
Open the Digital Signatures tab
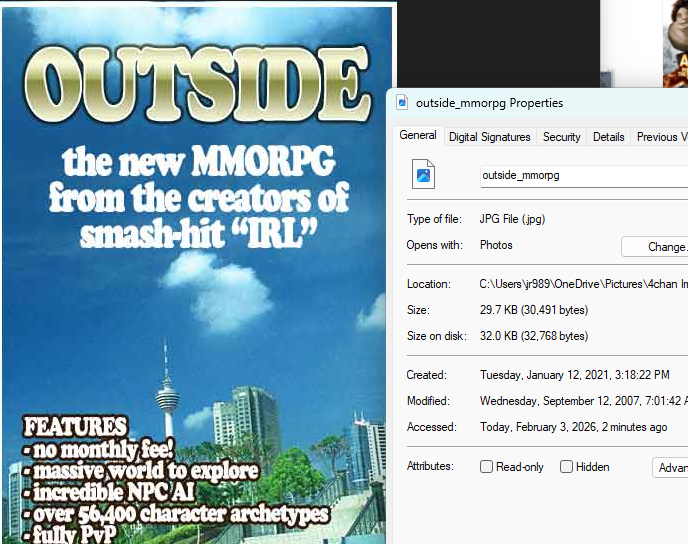[490, 137]
